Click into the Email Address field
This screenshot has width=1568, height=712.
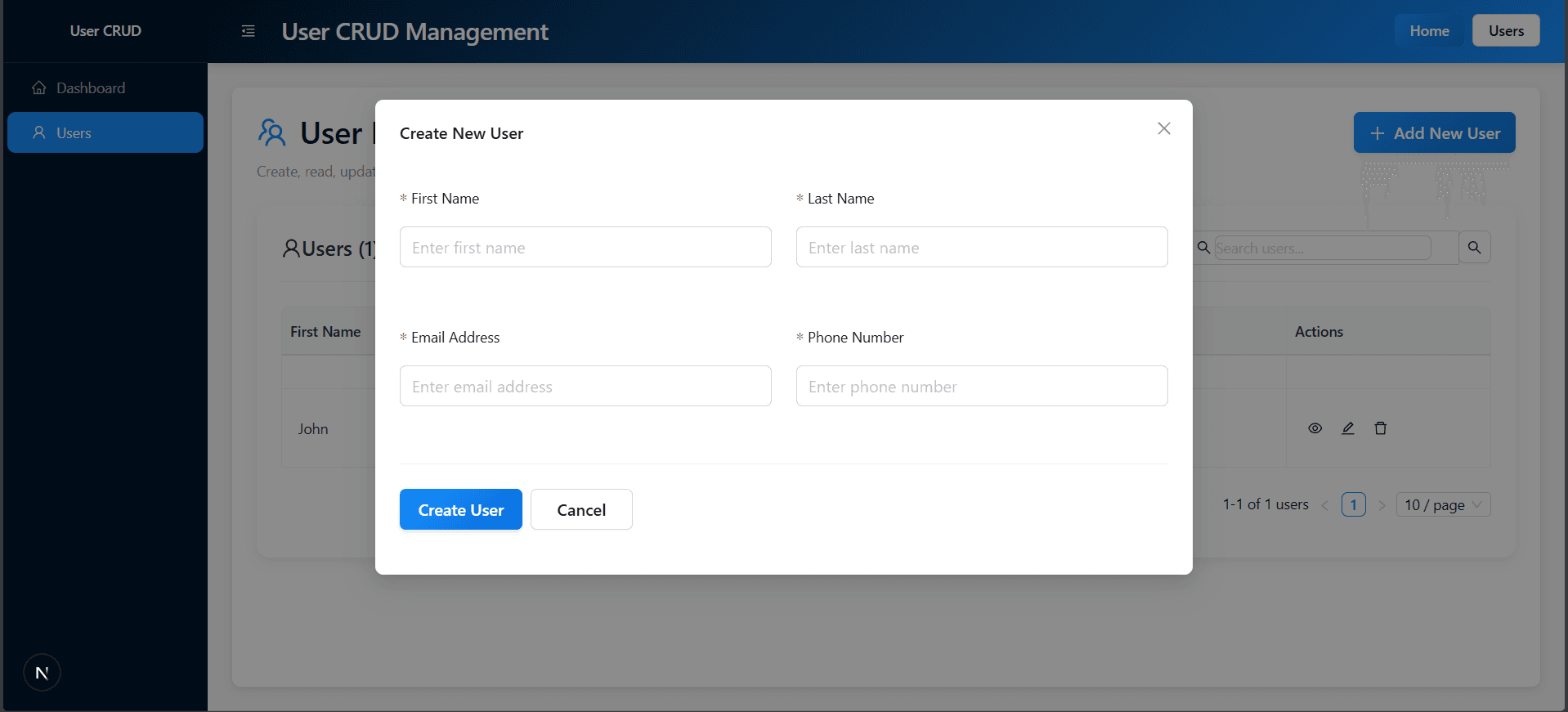(585, 387)
